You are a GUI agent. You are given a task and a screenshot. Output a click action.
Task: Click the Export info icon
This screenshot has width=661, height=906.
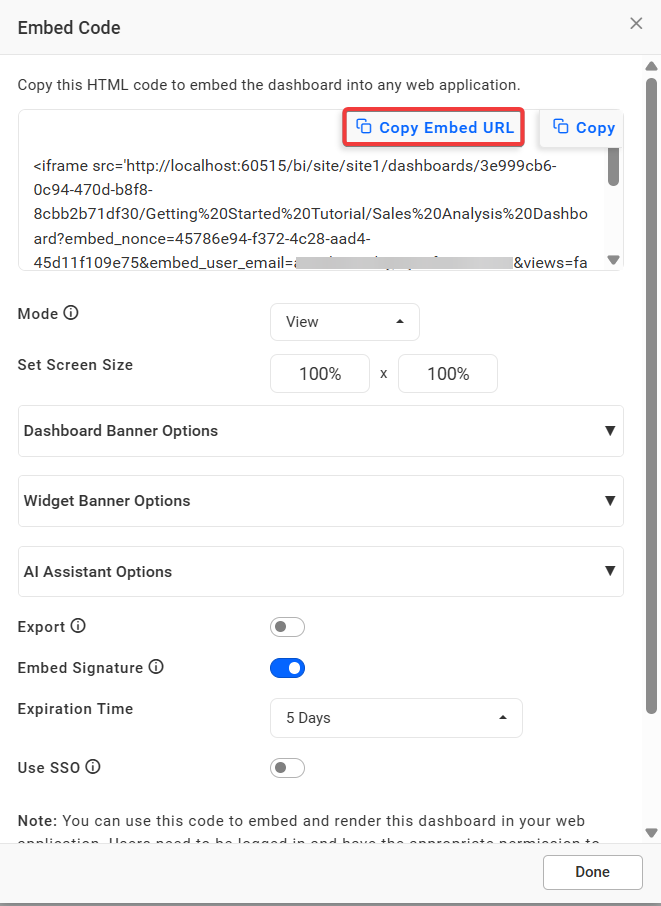click(x=78, y=627)
